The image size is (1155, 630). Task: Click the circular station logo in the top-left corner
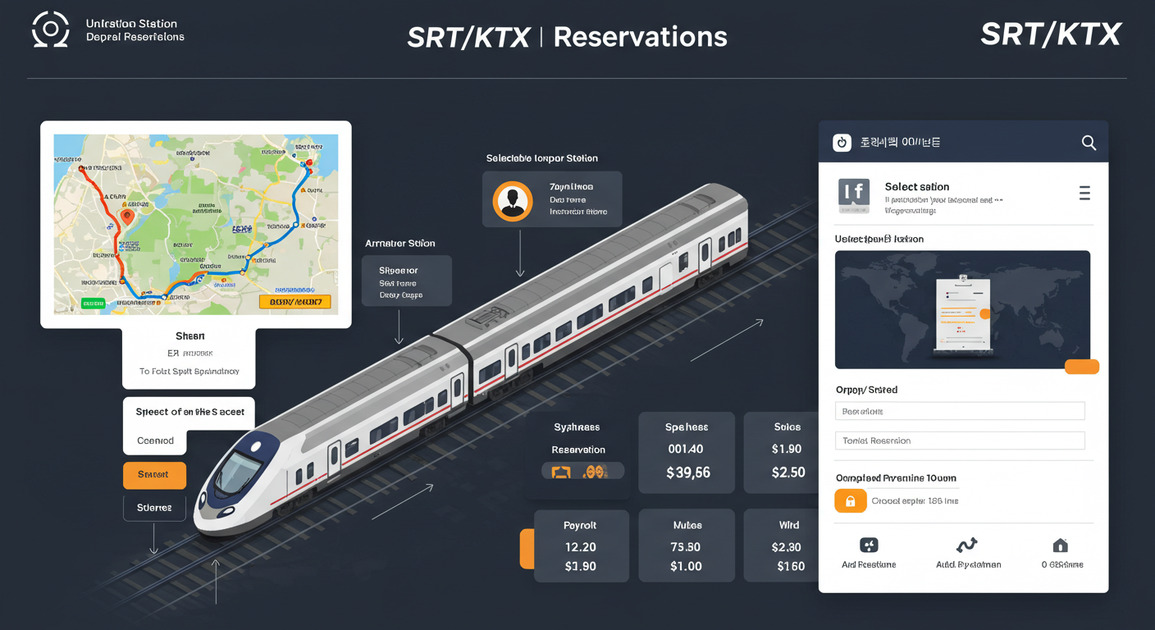pos(50,28)
